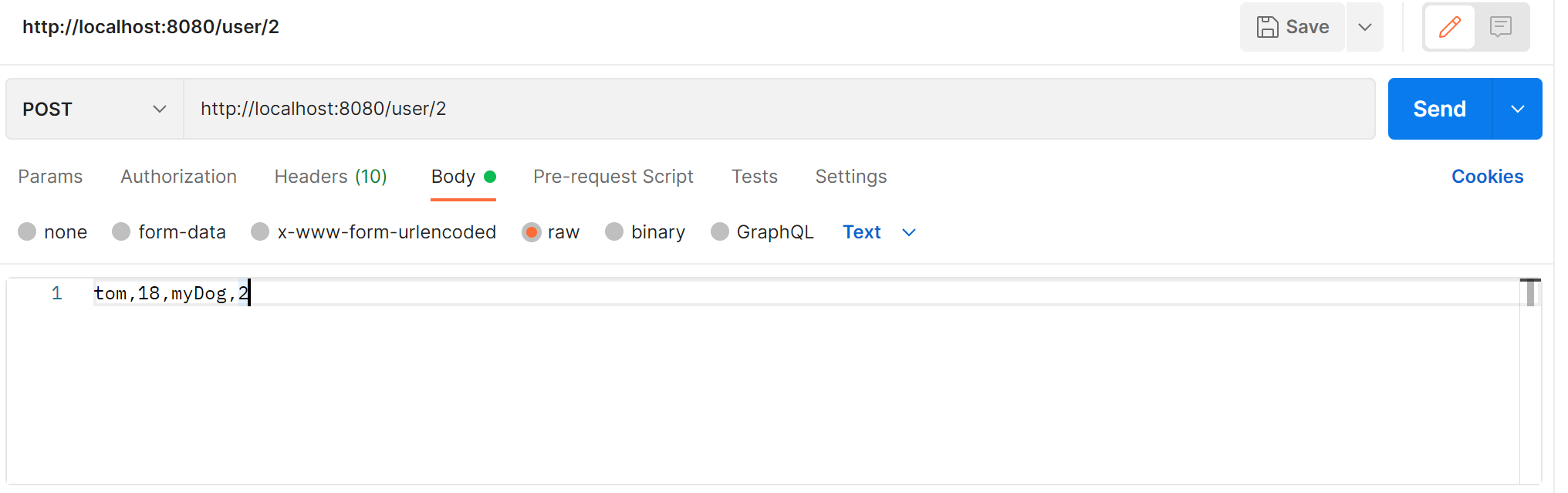
Task: Open the POST method dropdown
Action: [95, 109]
